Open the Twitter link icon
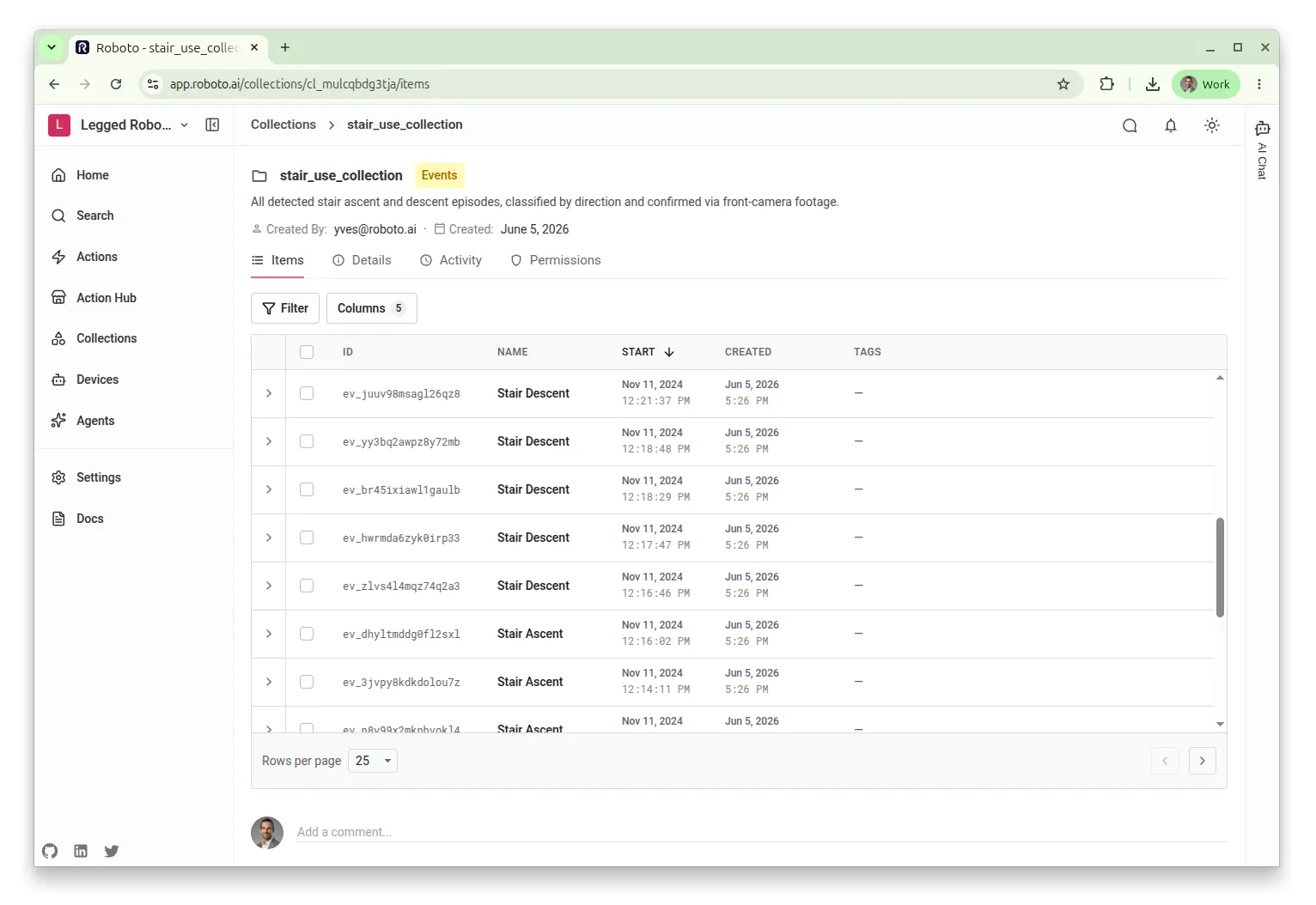The height and width of the screenshot is (905, 1316). [x=112, y=851]
